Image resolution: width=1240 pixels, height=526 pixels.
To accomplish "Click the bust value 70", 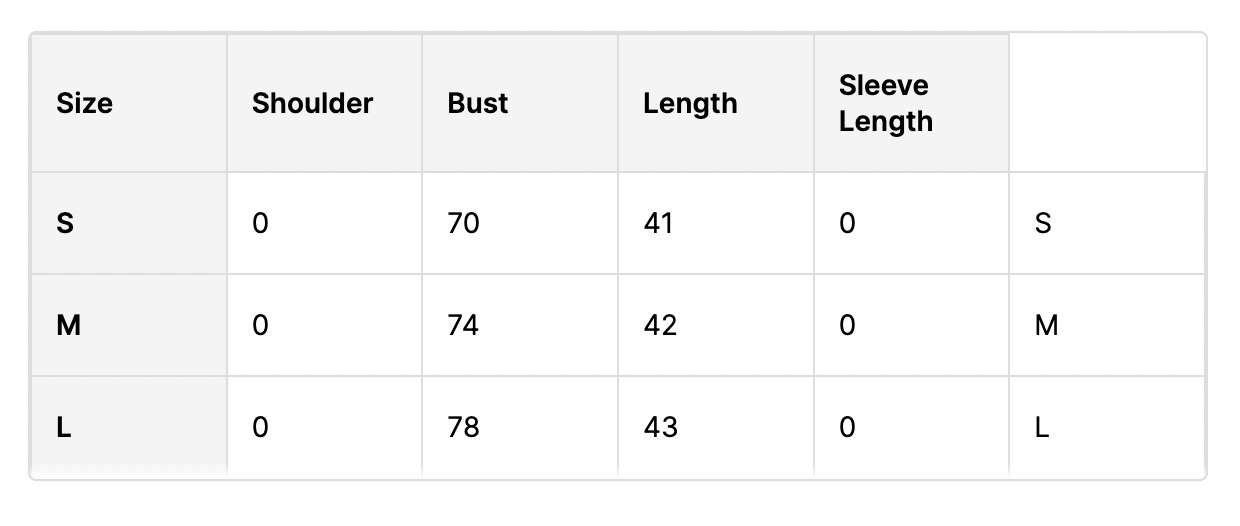I will tap(464, 223).
